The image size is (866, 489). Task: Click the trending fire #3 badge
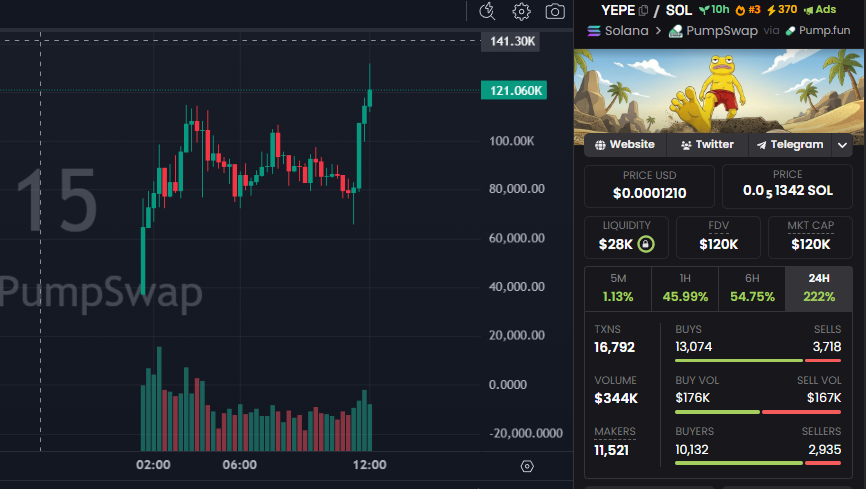click(748, 10)
